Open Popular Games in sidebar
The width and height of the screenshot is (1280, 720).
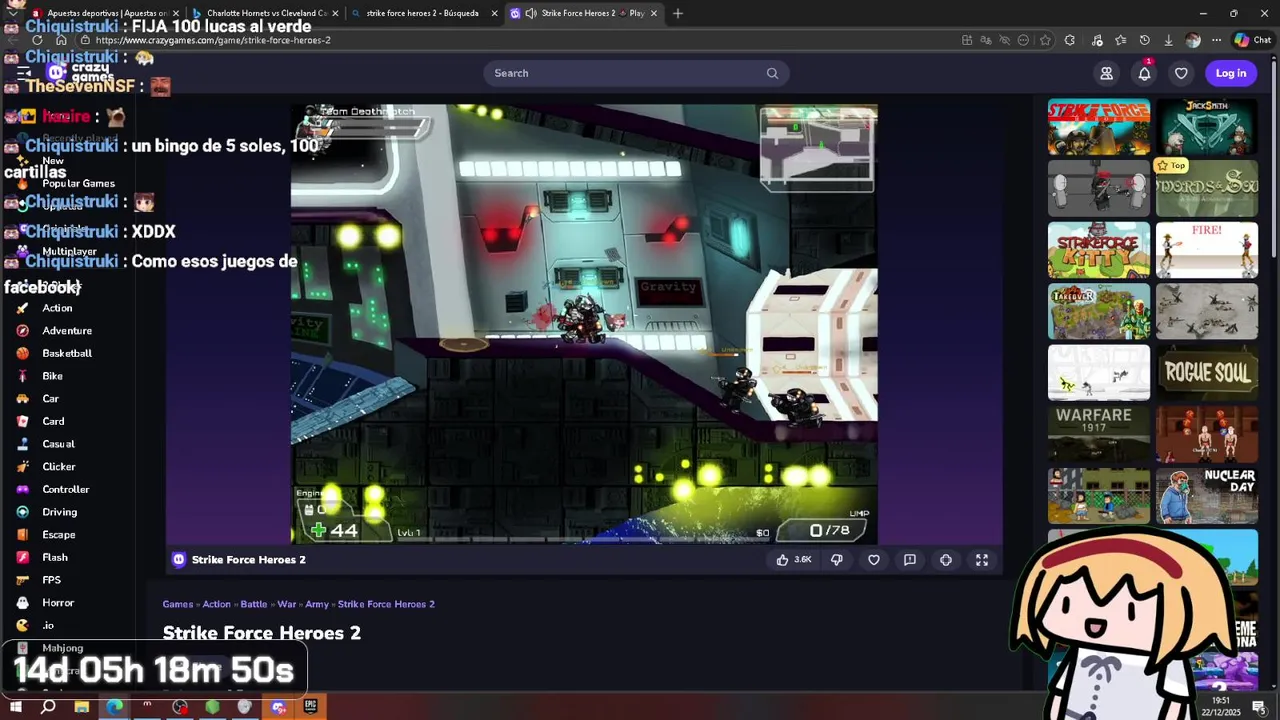tap(78, 184)
